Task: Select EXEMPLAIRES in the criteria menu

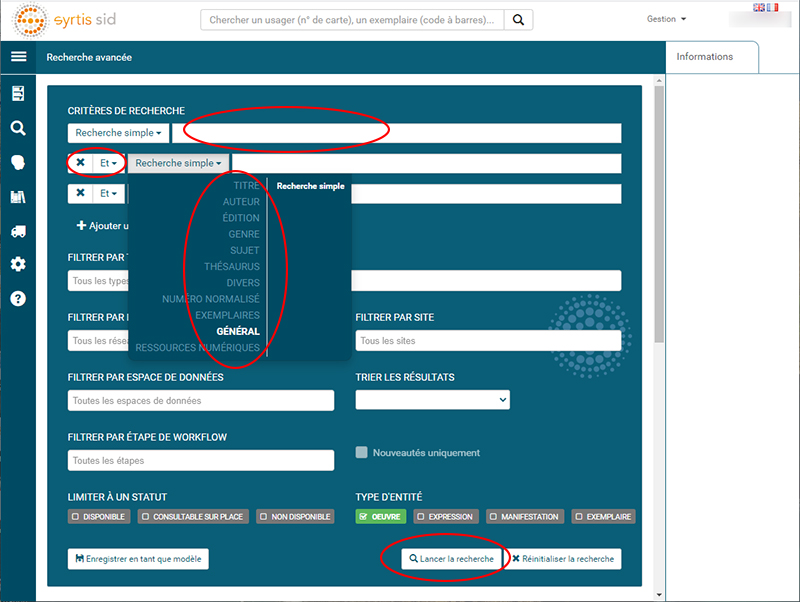Action: coord(228,315)
